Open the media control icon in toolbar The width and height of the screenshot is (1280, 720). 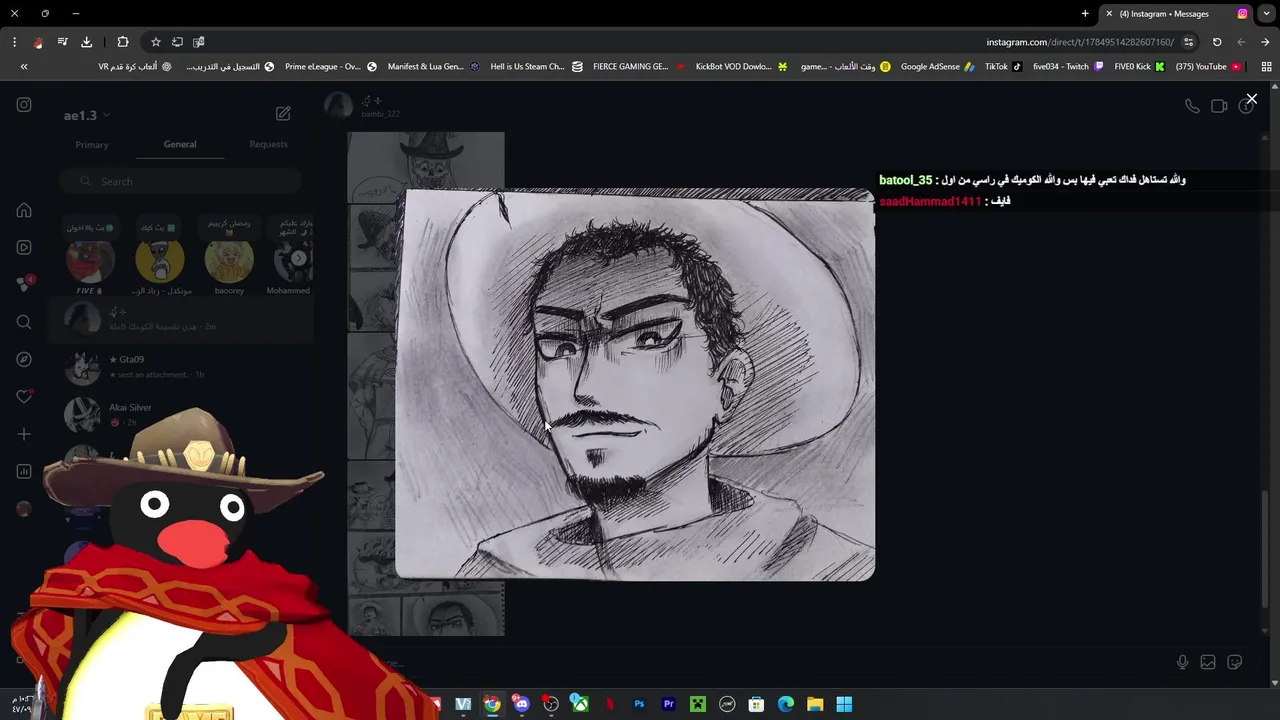click(62, 42)
